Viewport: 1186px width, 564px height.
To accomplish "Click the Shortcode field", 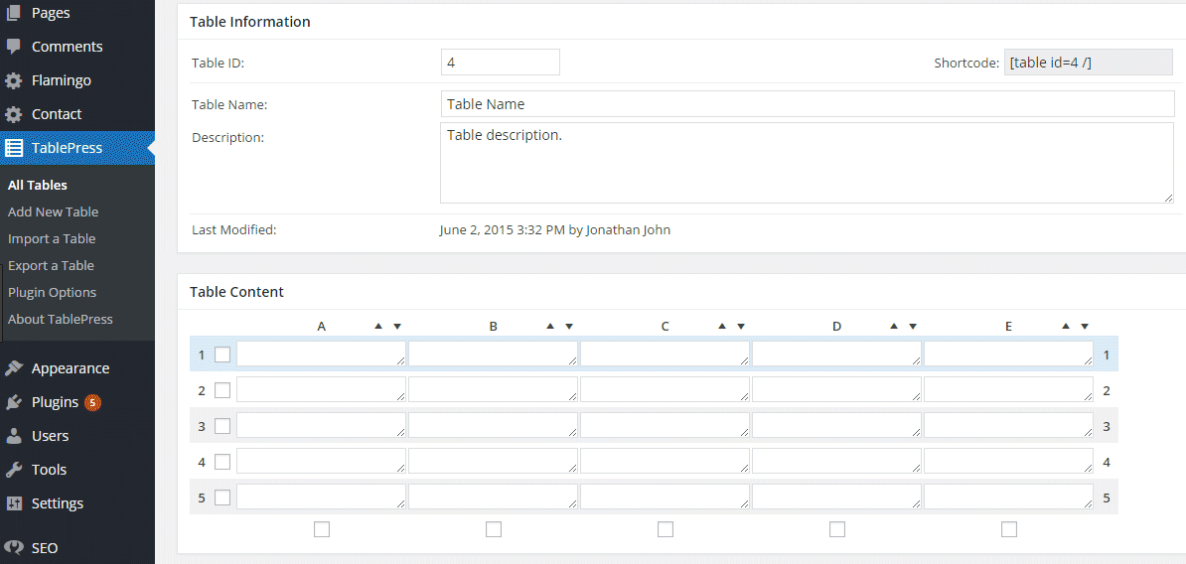I will coord(1088,62).
